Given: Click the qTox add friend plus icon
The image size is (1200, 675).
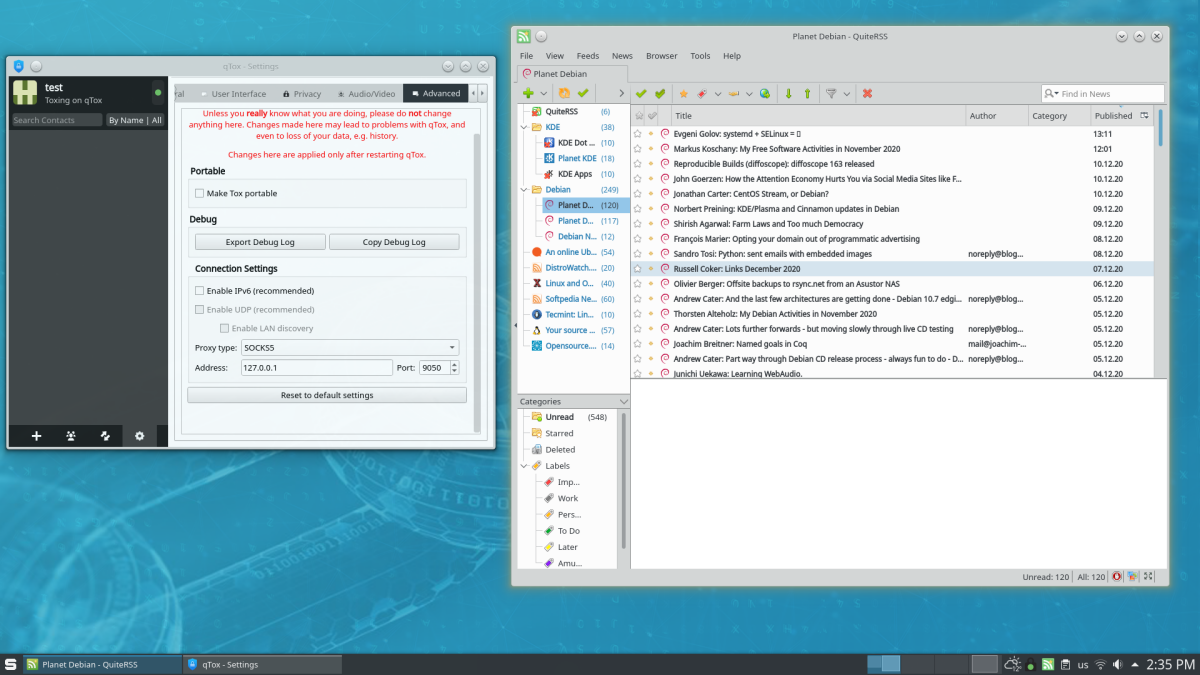Looking at the screenshot, I should (37, 436).
